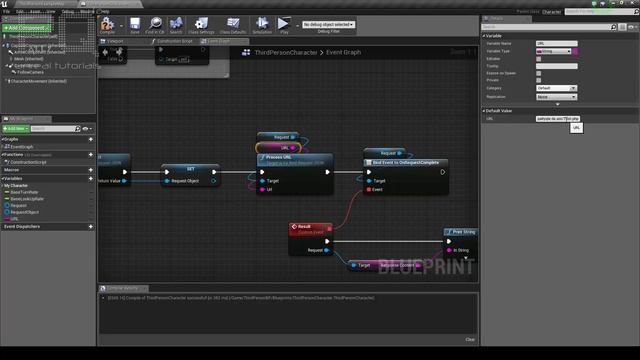640x360 pixels.
Task: Click the Event delegate pin on Bind Event
Action: point(369,189)
